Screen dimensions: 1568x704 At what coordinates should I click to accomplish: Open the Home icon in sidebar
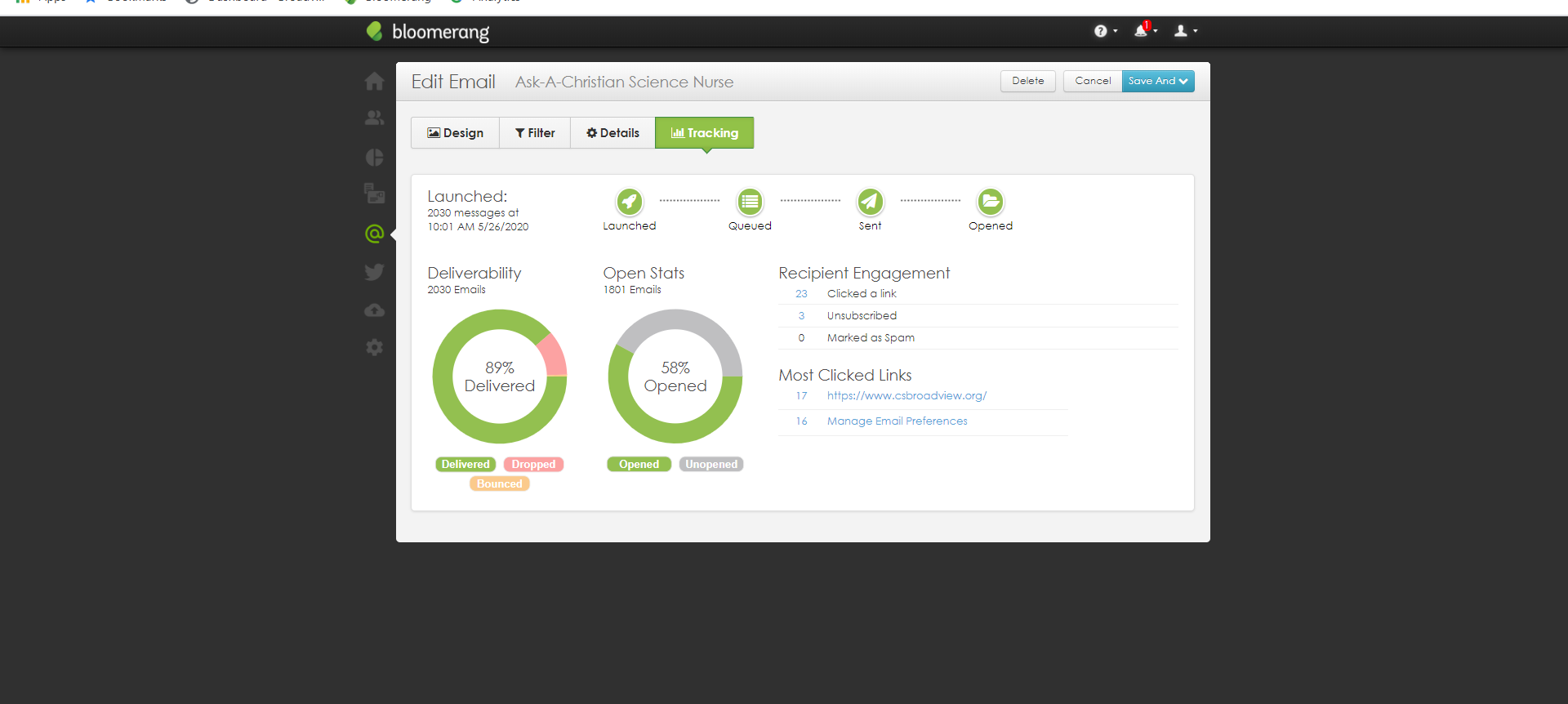[374, 81]
